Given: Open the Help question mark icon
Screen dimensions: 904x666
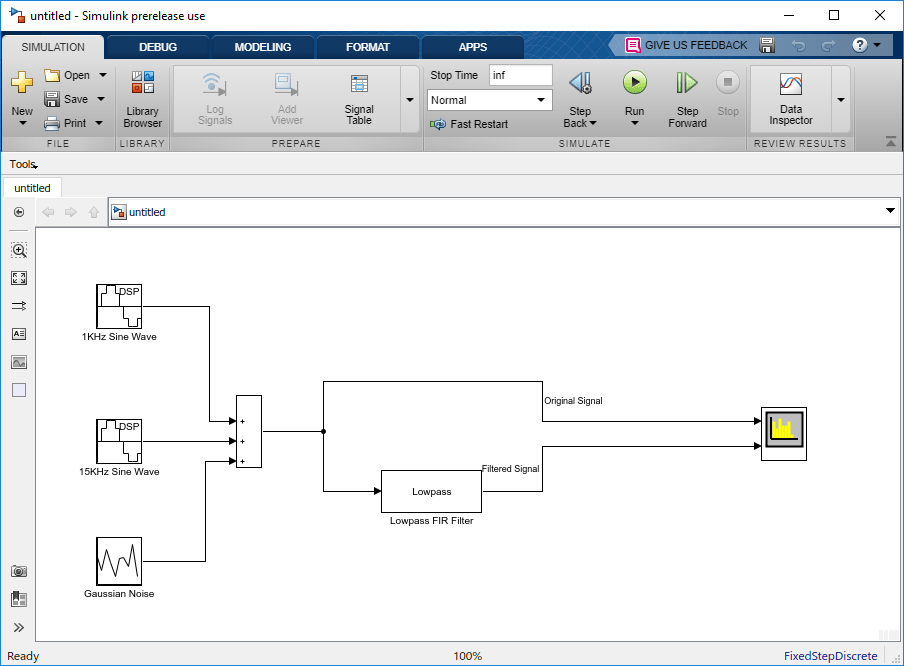Looking at the screenshot, I should pos(860,45).
